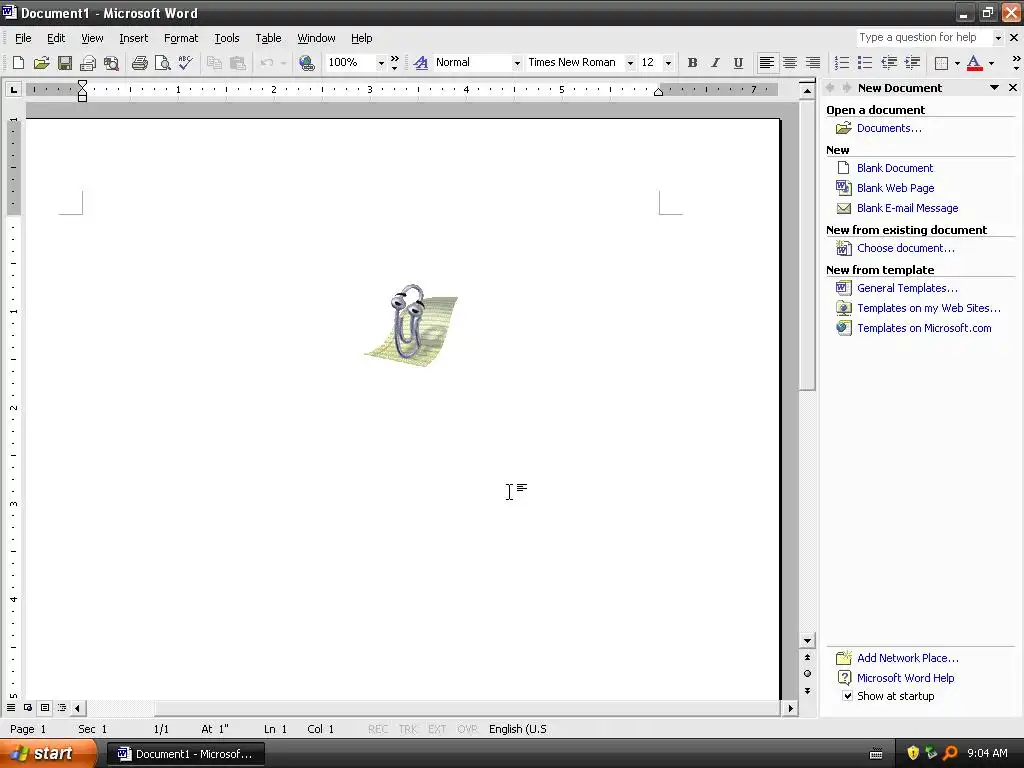This screenshot has width=1024, height=768.
Task: Open the Tools menu
Action: (x=227, y=38)
